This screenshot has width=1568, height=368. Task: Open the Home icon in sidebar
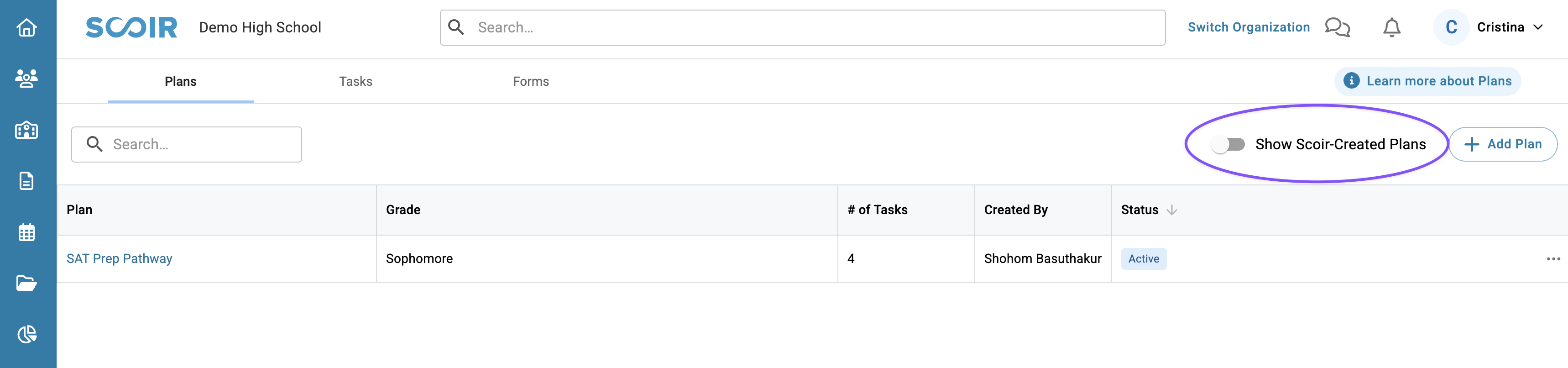point(27,28)
